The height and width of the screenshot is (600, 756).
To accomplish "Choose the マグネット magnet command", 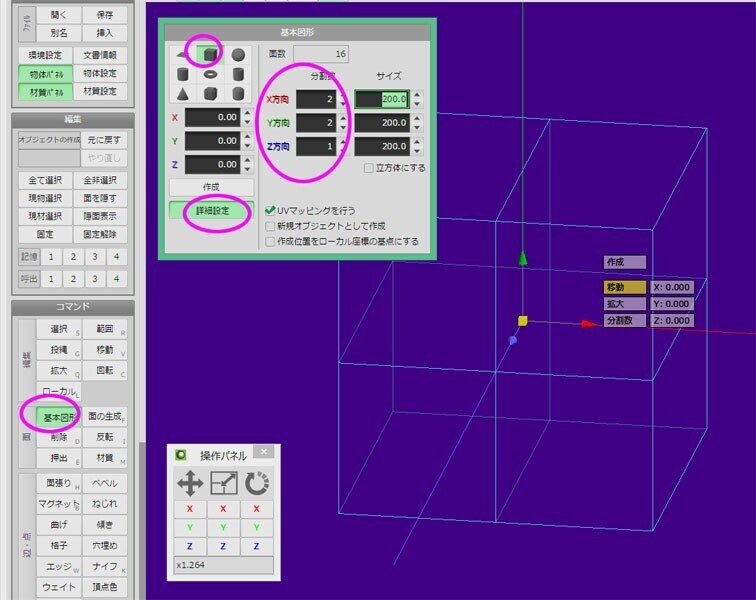I will pos(59,504).
